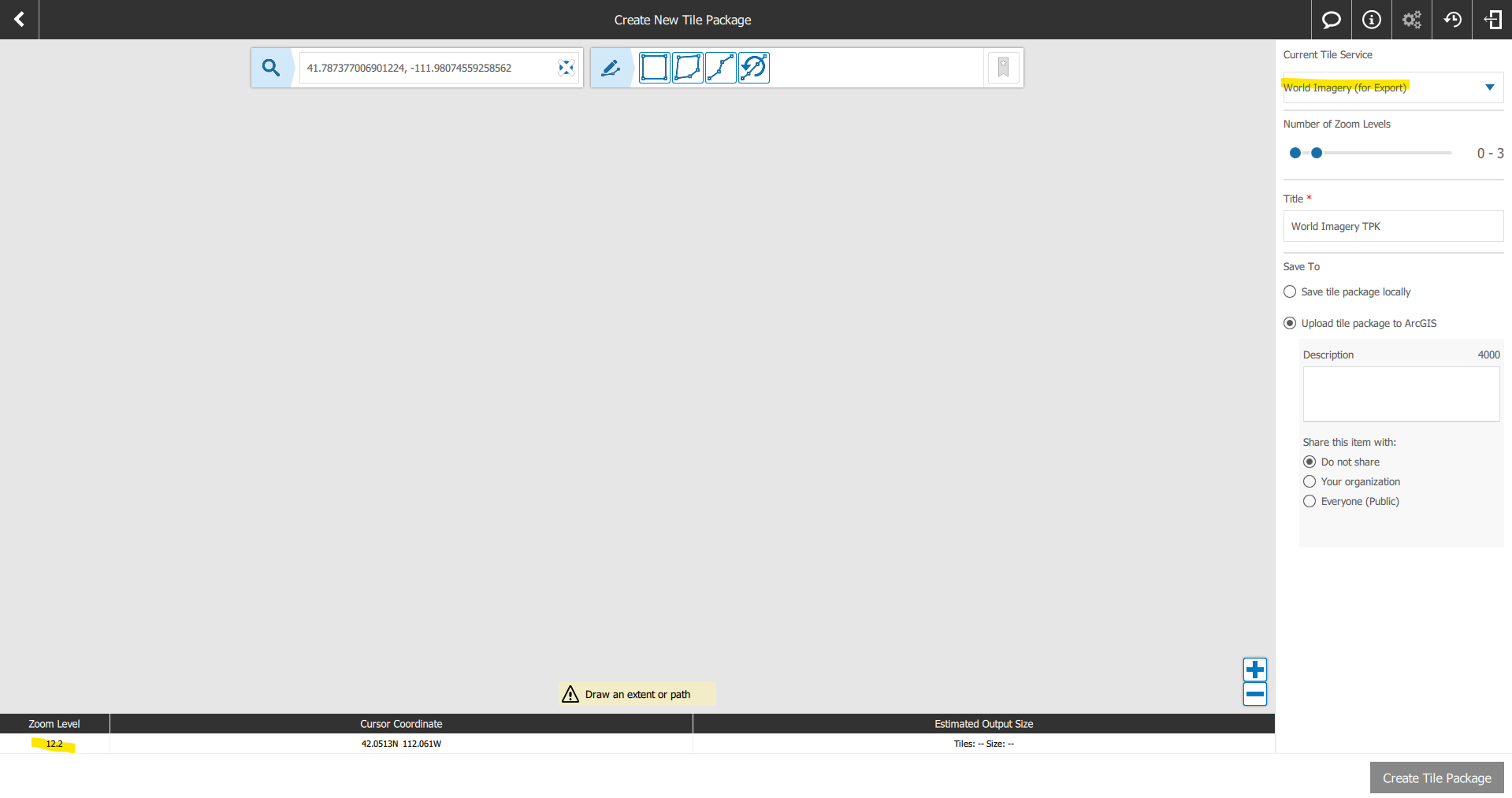Open the settings gear icon

(1410, 20)
